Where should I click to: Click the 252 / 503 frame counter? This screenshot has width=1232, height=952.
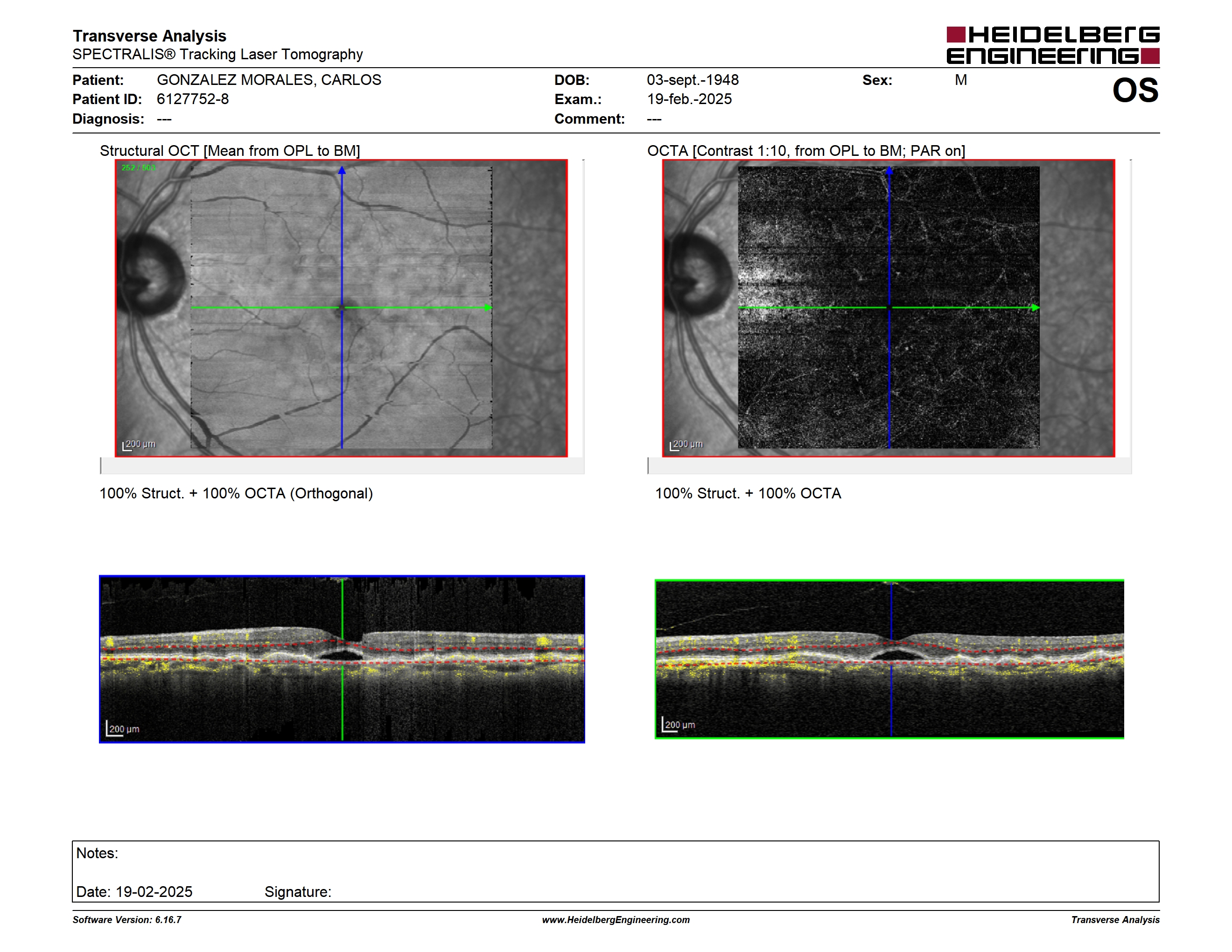138,168
